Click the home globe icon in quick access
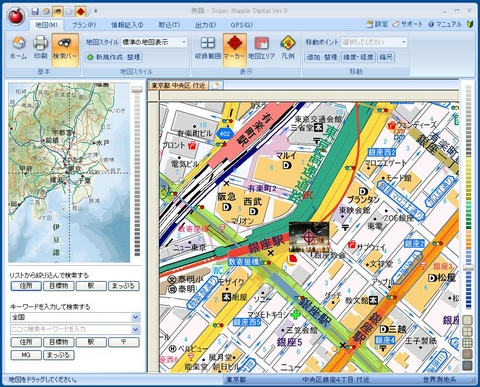This screenshot has height=387, width=480. pyautogui.click(x=46, y=12)
